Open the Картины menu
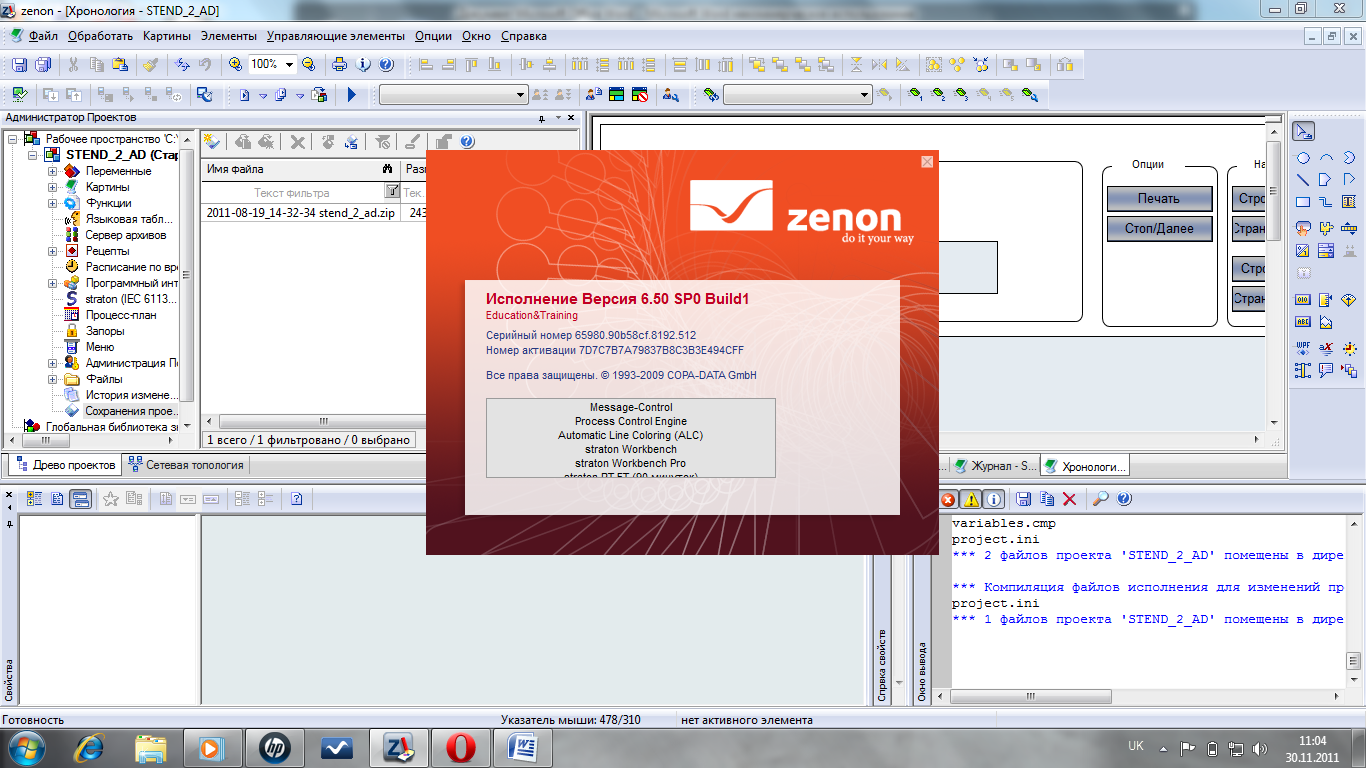 tap(167, 36)
